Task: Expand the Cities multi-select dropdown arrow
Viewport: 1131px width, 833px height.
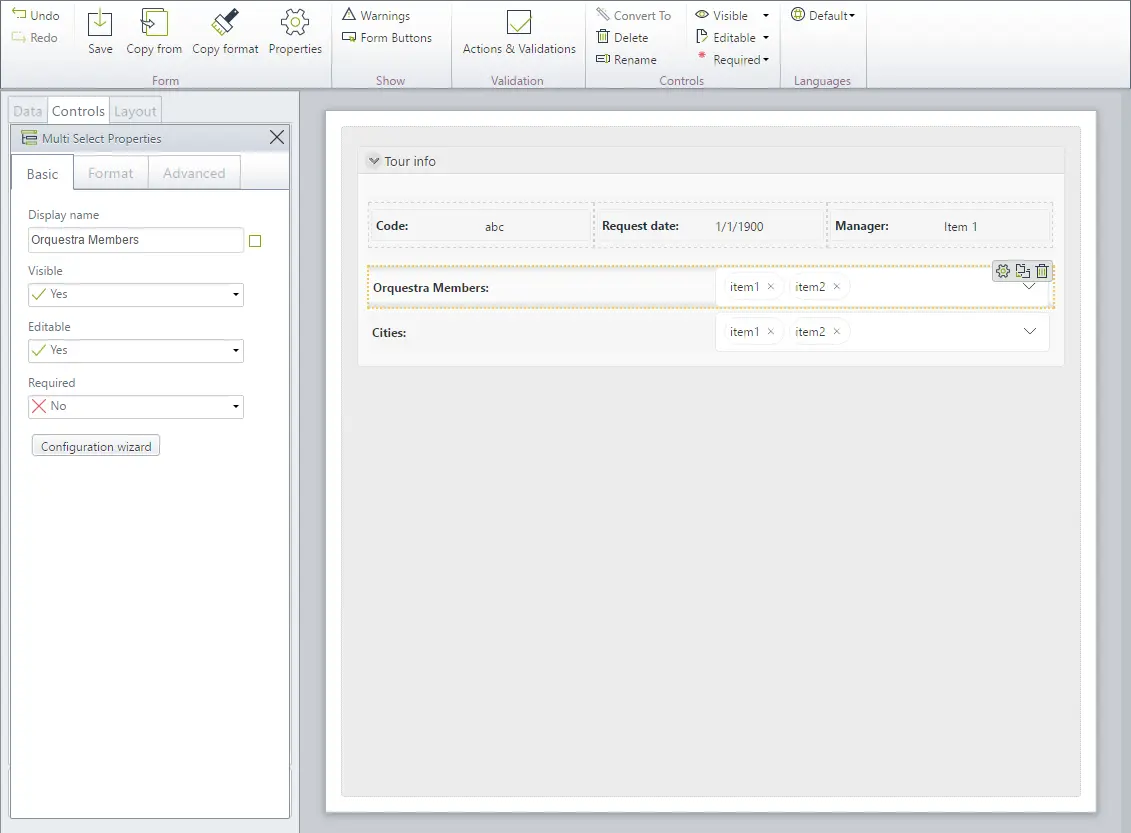Action: click(x=1030, y=332)
